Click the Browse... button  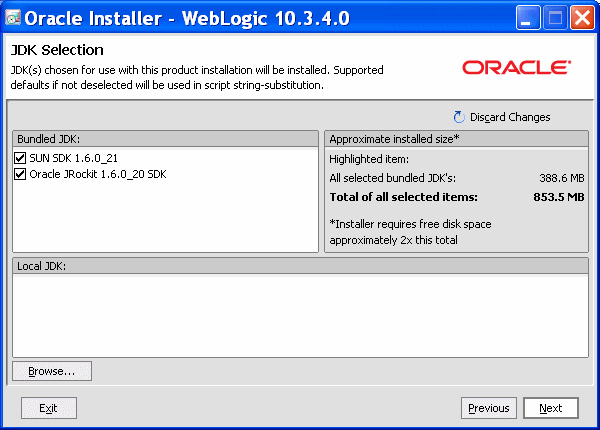coord(52,371)
